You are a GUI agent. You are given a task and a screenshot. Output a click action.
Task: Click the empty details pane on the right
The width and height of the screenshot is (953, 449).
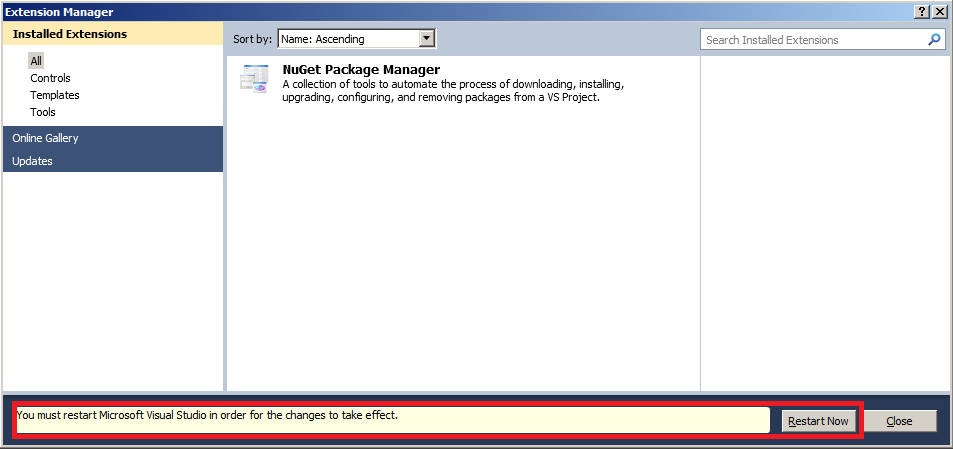tap(822, 220)
